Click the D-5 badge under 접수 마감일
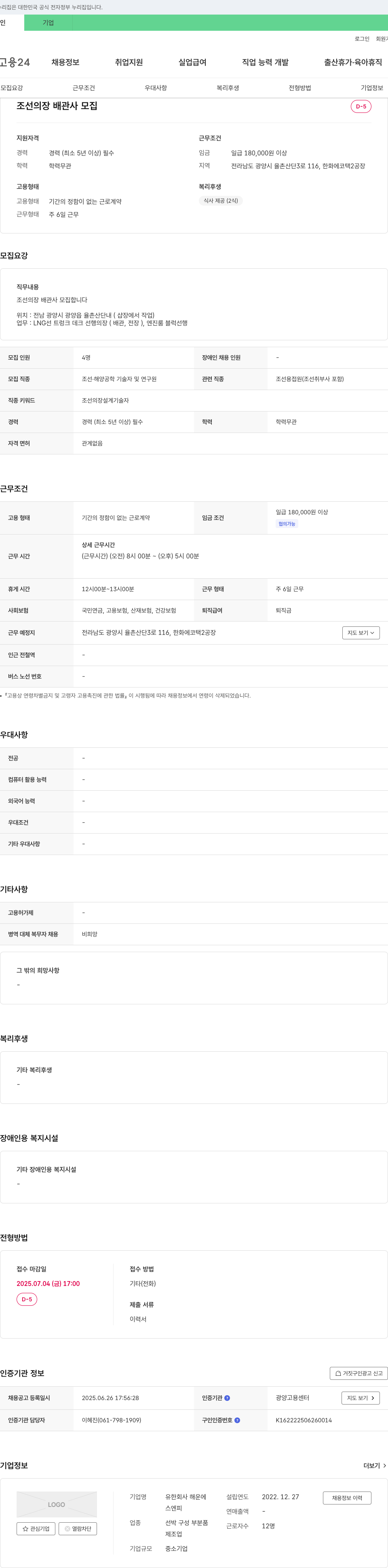Screen dimensions: 388x1568 pos(27,1300)
